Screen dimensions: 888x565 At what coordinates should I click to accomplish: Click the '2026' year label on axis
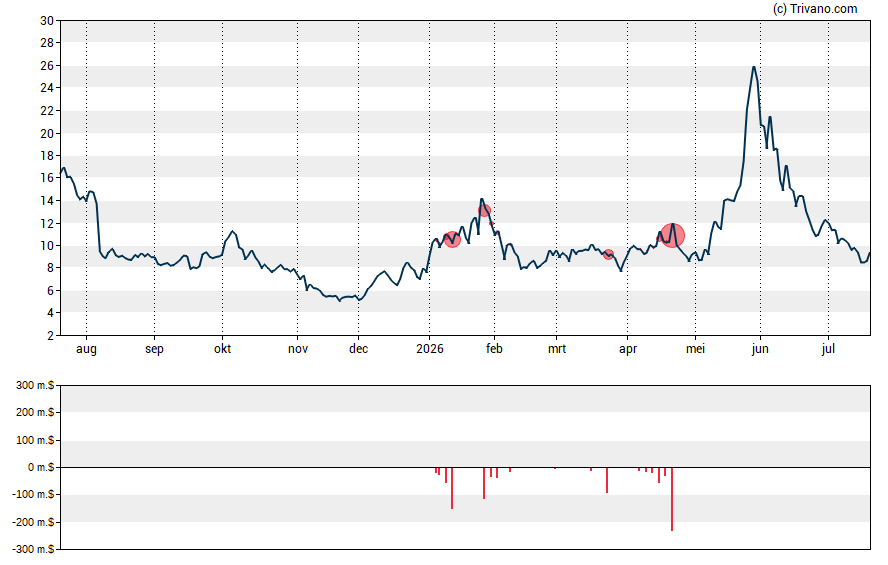pos(429,349)
